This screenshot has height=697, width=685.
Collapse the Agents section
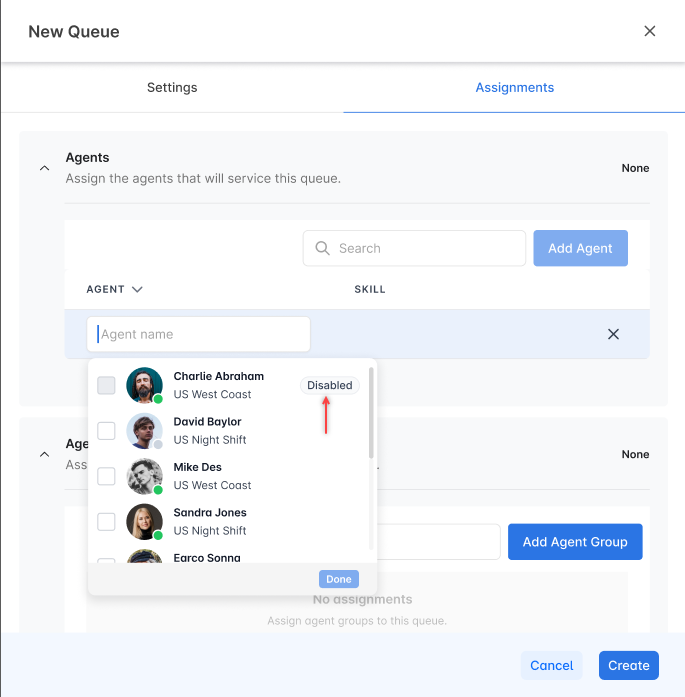pos(44,168)
